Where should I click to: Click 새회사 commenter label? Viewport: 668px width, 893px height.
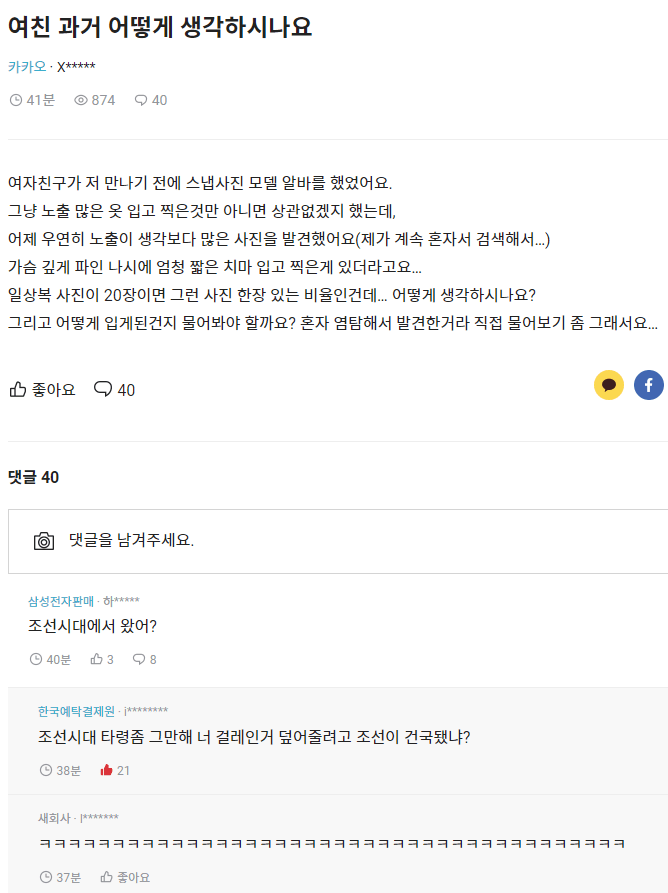pos(54,818)
